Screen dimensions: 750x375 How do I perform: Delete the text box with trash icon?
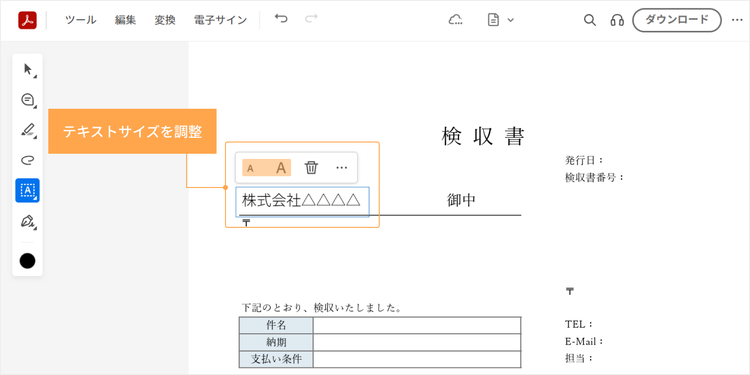[x=311, y=167]
